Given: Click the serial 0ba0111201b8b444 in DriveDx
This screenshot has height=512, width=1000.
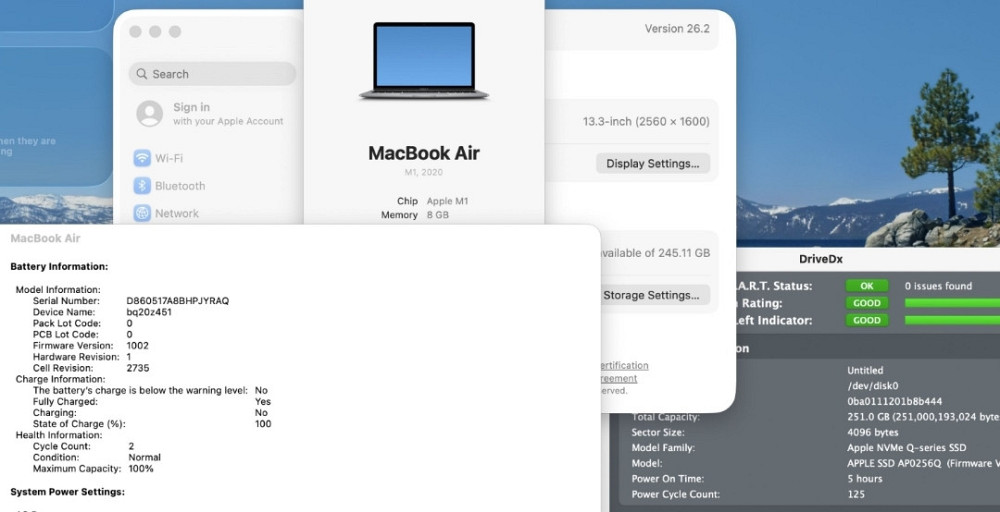Looking at the screenshot, I should [894, 401].
